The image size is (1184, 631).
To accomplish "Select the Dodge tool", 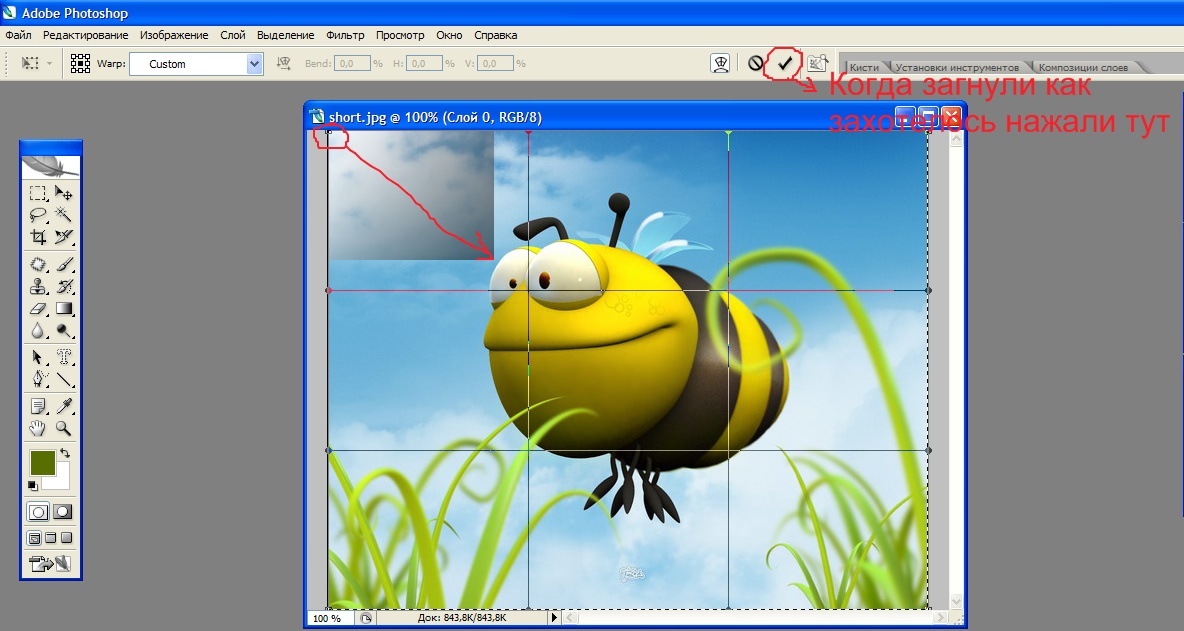I will coord(63,330).
